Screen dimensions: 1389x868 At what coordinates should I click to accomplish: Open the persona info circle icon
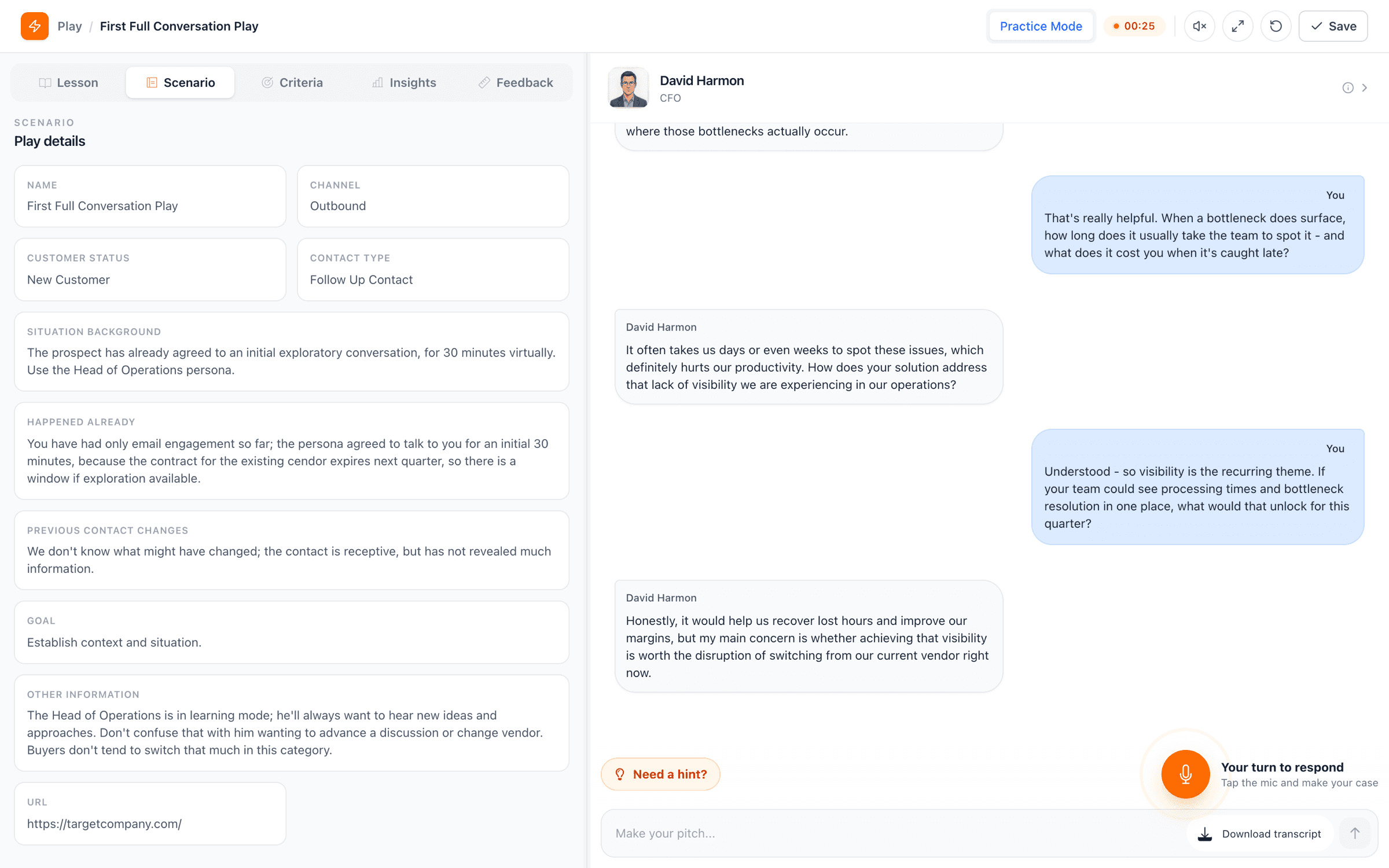pos(1348,88)
